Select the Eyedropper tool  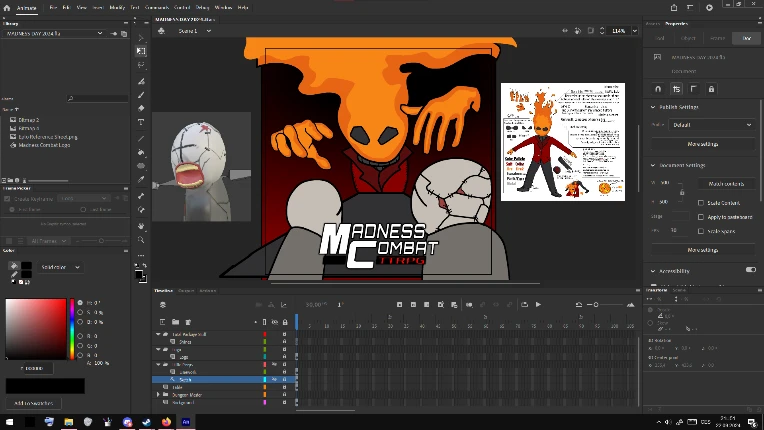coord(141,179)
